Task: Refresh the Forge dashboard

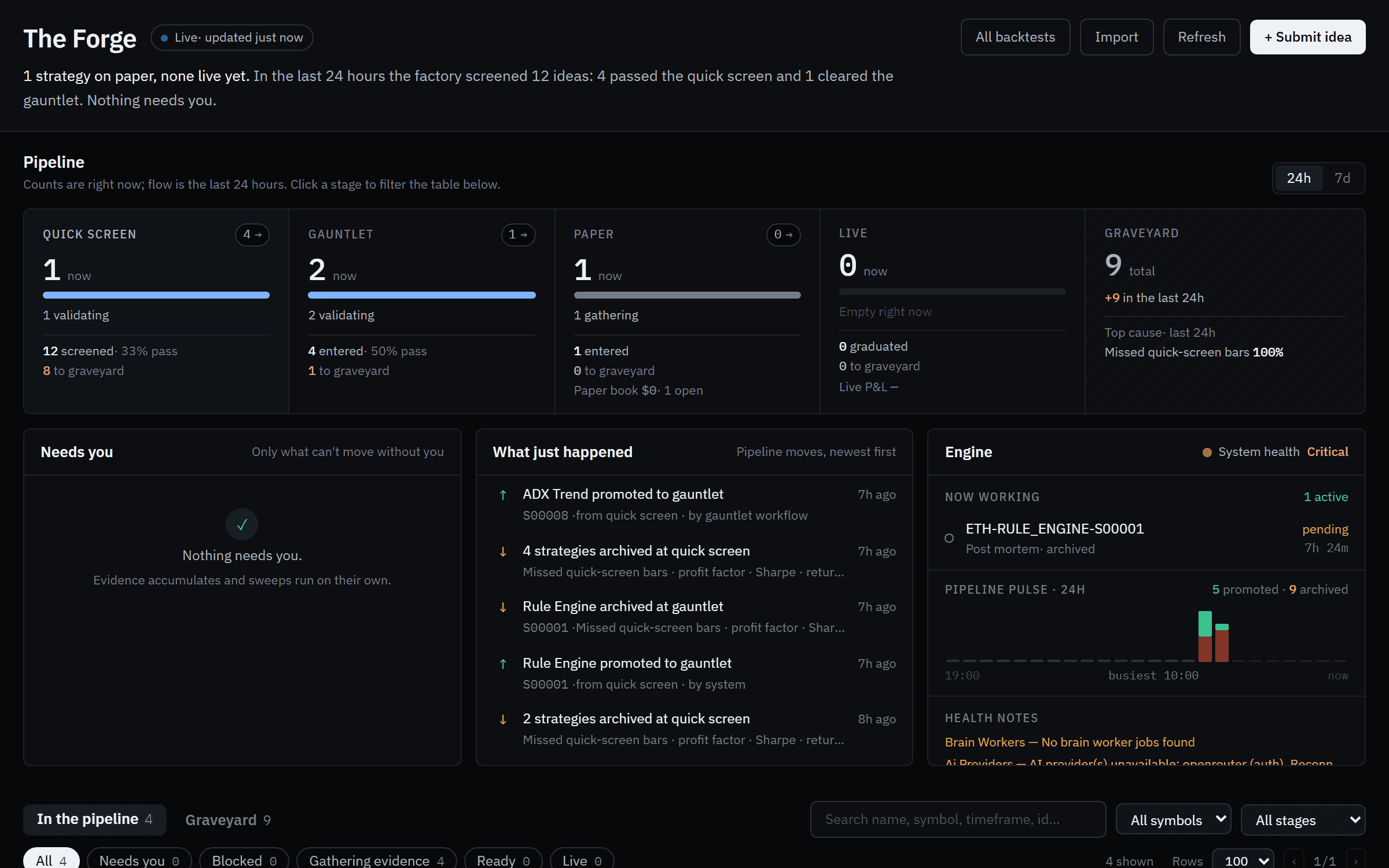Action: point(1201,37)
